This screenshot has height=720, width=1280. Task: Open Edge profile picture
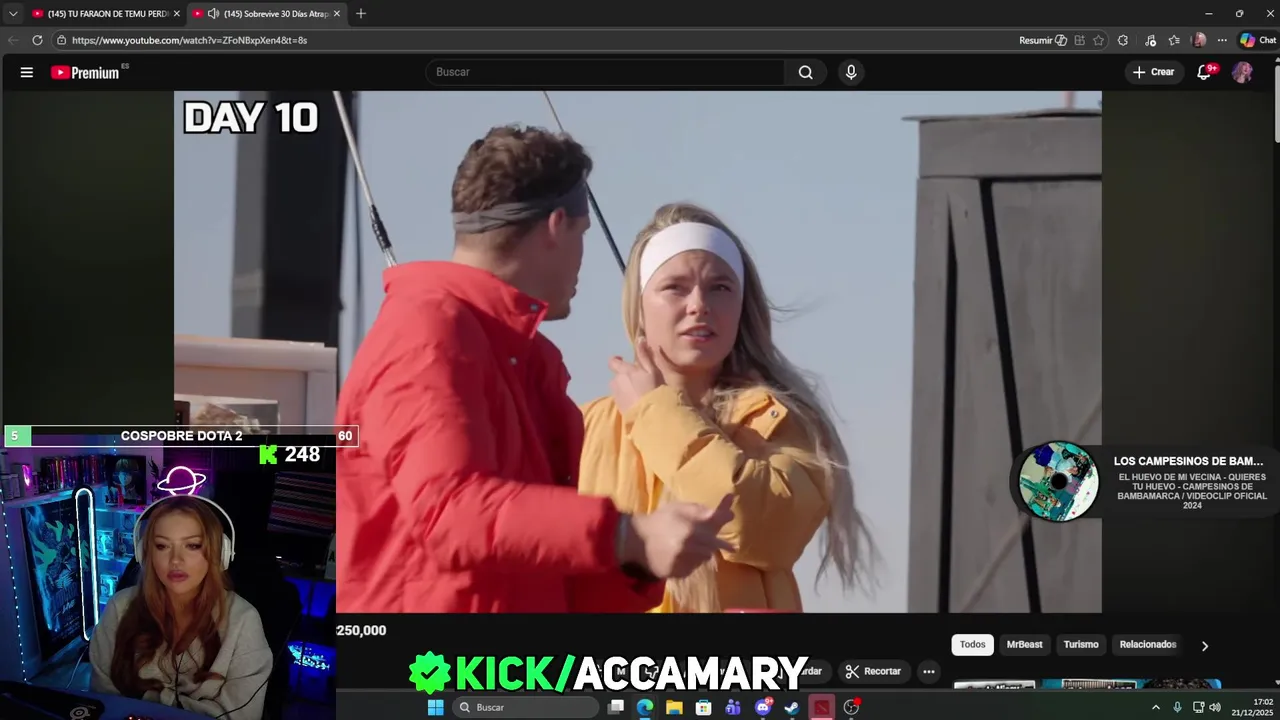pos(1199,40)
